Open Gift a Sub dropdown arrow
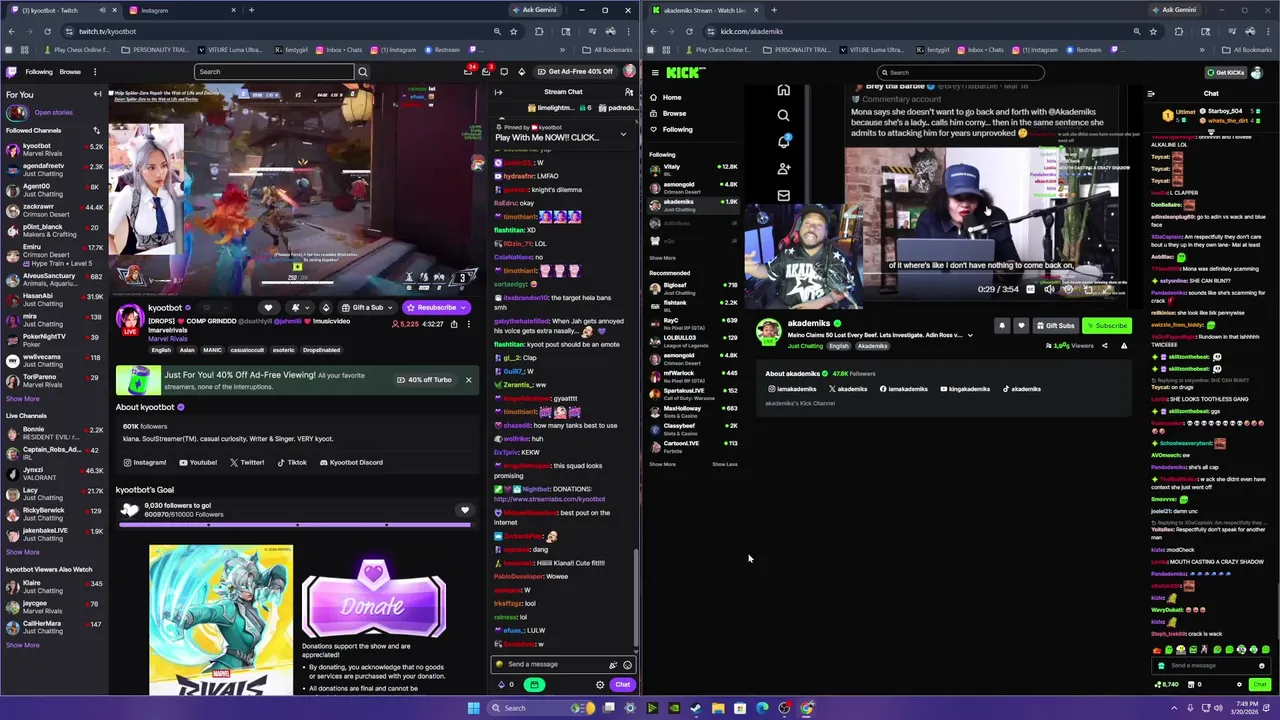The image size is (1280, 720). coord(392,308)
